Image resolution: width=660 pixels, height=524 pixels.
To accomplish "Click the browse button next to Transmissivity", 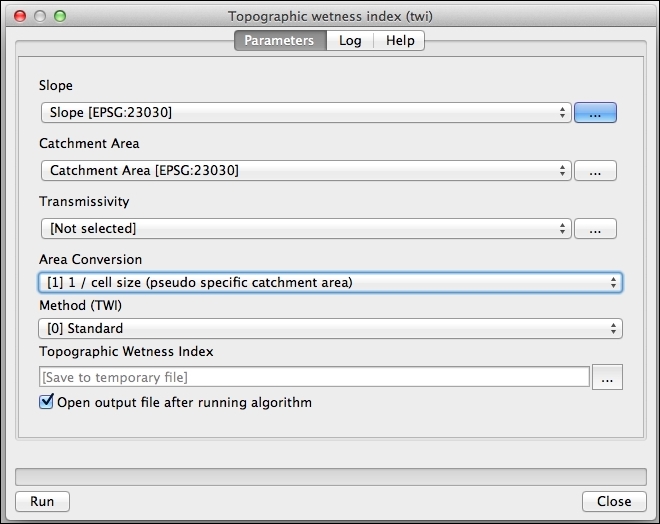I will 595,229.
